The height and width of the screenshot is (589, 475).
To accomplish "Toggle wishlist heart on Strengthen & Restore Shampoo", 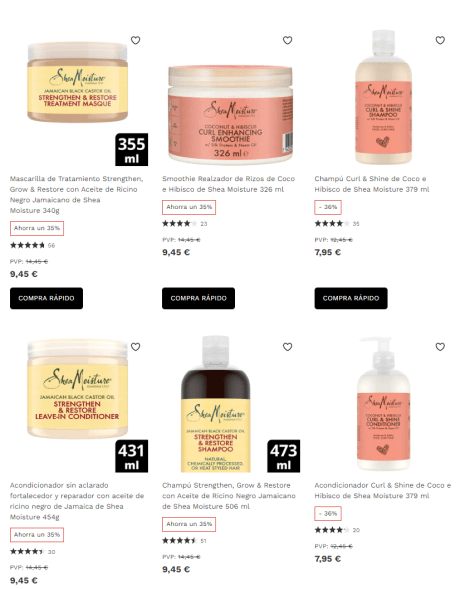I will click(x=287, y=347).
